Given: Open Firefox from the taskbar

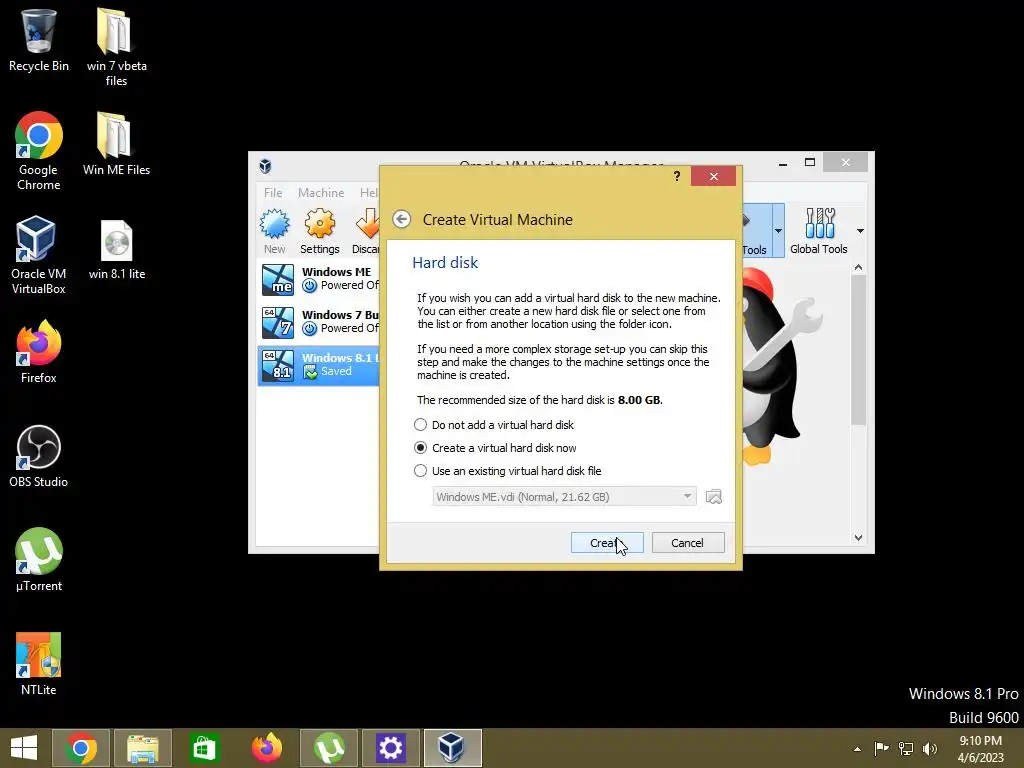Looking at the screenshot, I should [x=266, y=748].
